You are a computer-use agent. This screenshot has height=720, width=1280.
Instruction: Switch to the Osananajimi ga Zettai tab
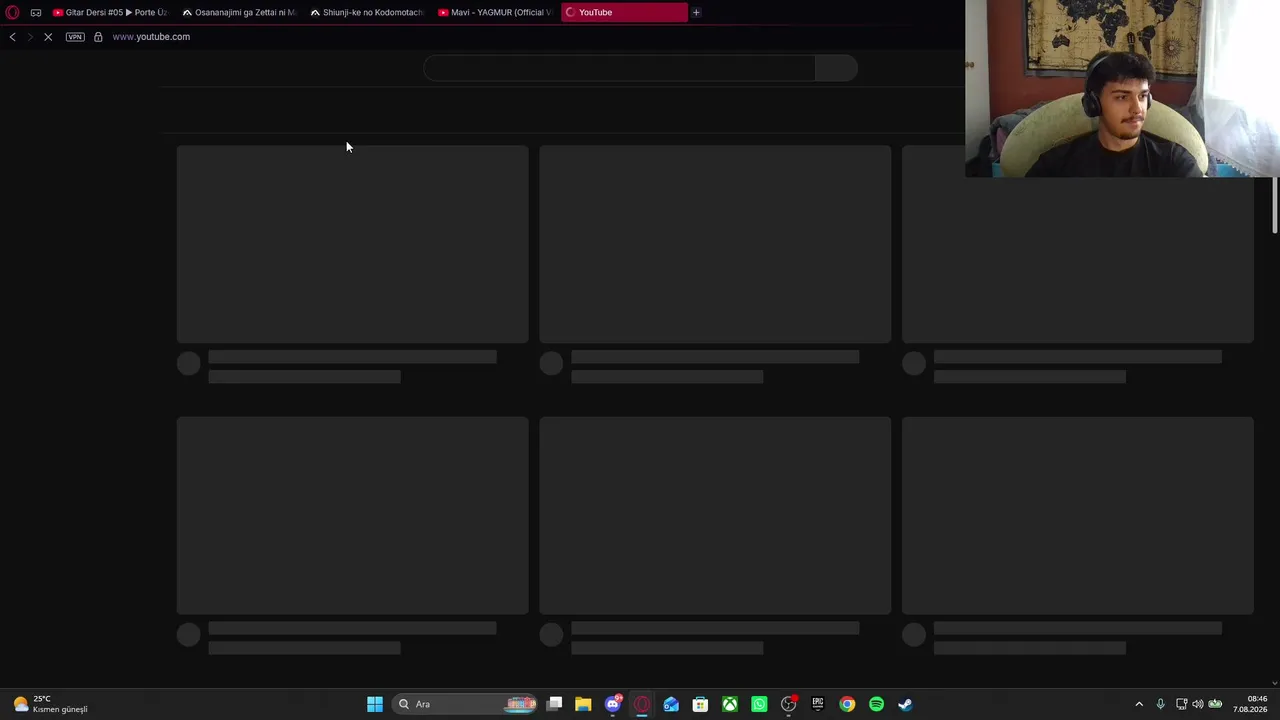(x=239, y=12)
